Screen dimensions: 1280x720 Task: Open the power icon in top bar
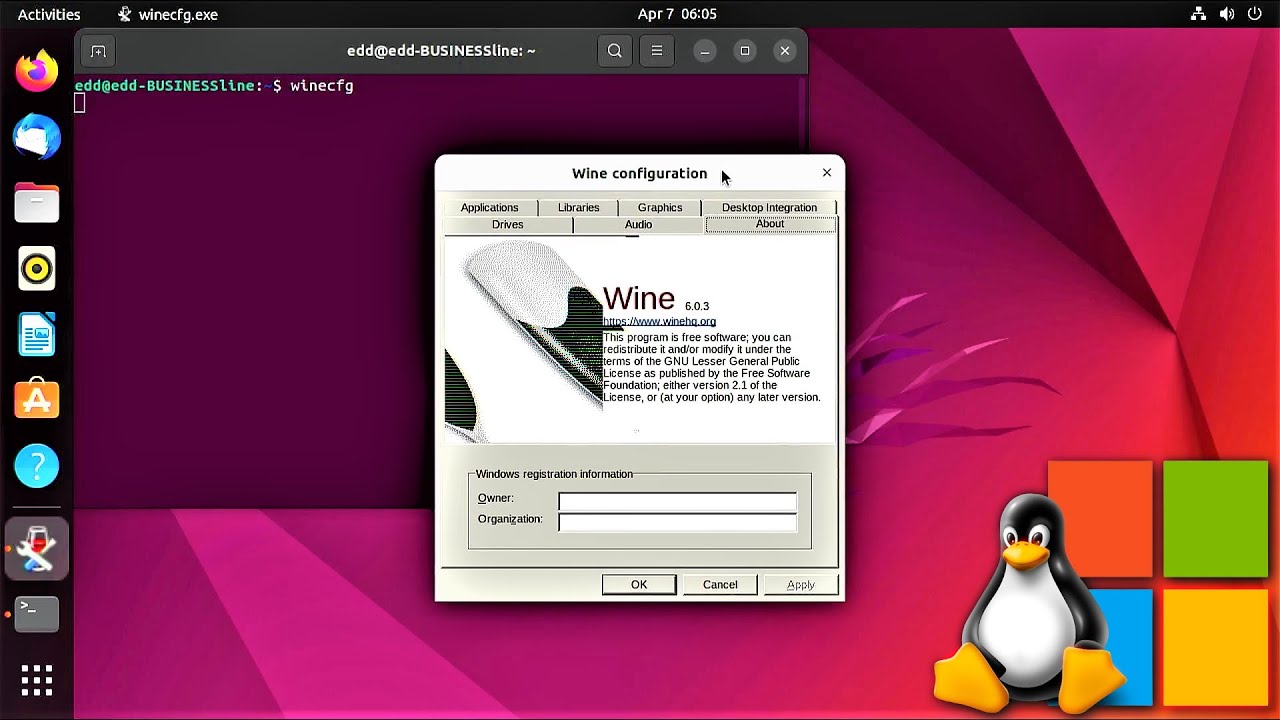point(1255,14)
